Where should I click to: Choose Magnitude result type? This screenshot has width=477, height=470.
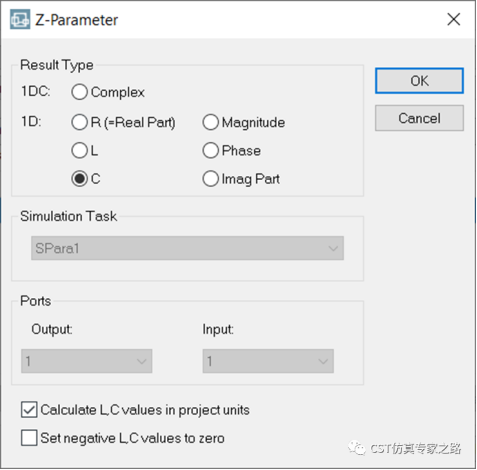coord(210,122)
